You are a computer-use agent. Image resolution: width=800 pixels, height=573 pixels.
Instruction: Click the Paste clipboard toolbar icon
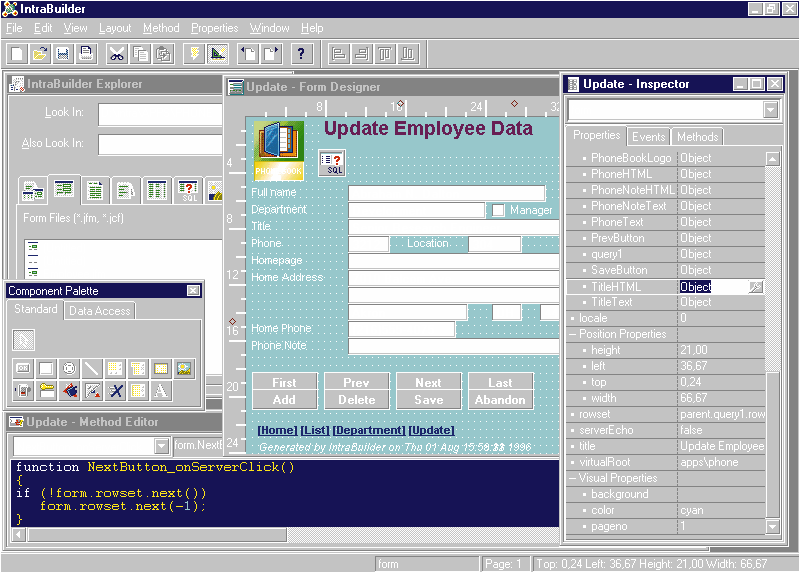pyautogui.click(x=163, y=54)
